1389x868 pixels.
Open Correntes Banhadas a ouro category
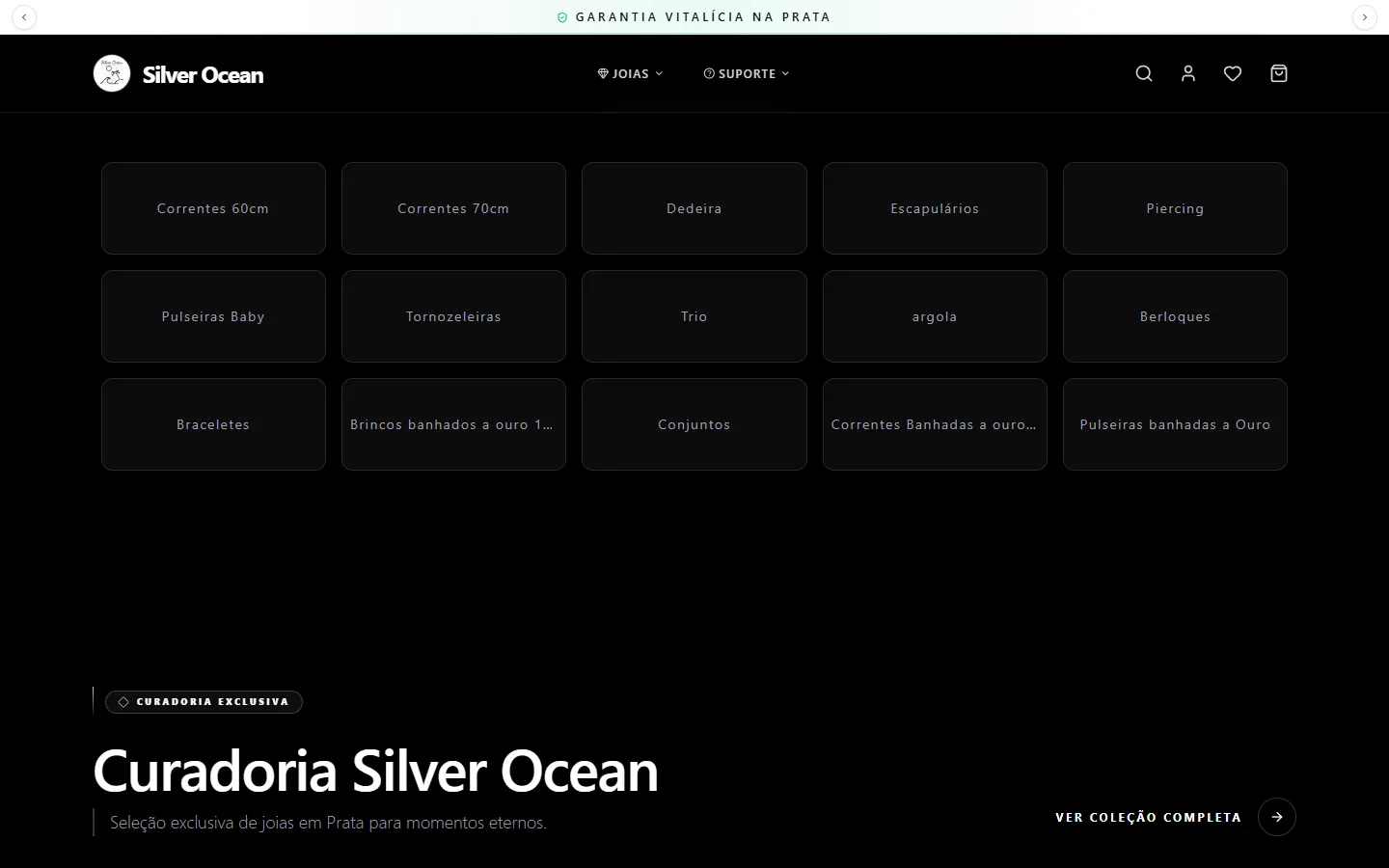935,424
